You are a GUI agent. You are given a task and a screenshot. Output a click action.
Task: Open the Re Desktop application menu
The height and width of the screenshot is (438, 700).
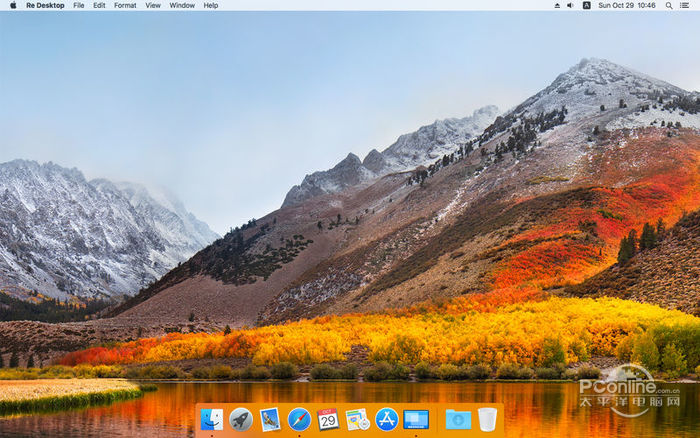click(45, 5)
